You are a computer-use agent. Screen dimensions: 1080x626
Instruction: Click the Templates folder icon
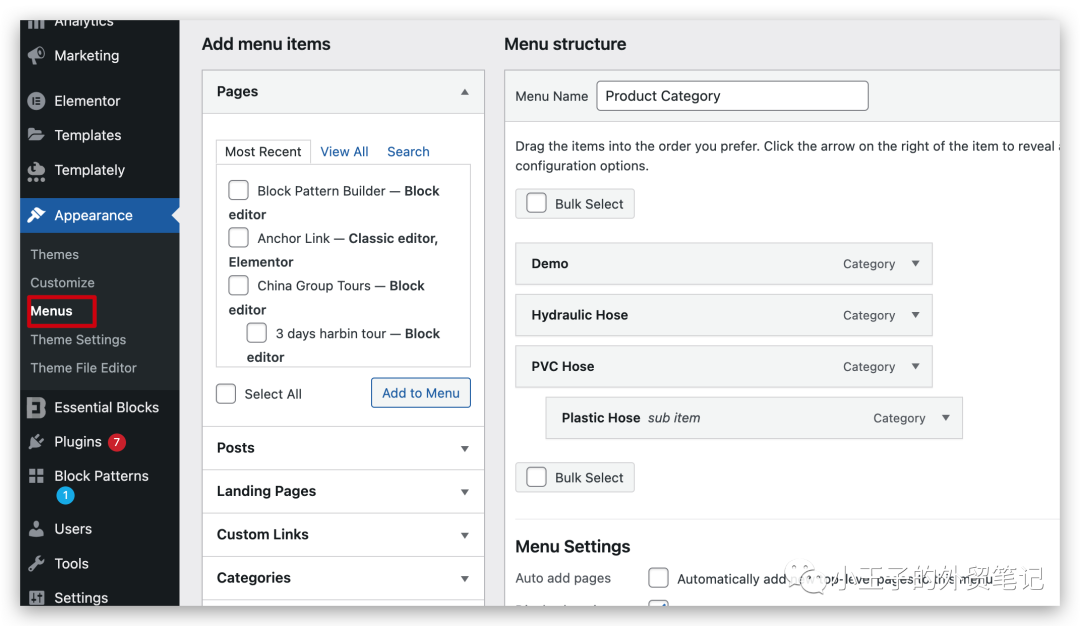pyautogui.click(x=37, y=134)
